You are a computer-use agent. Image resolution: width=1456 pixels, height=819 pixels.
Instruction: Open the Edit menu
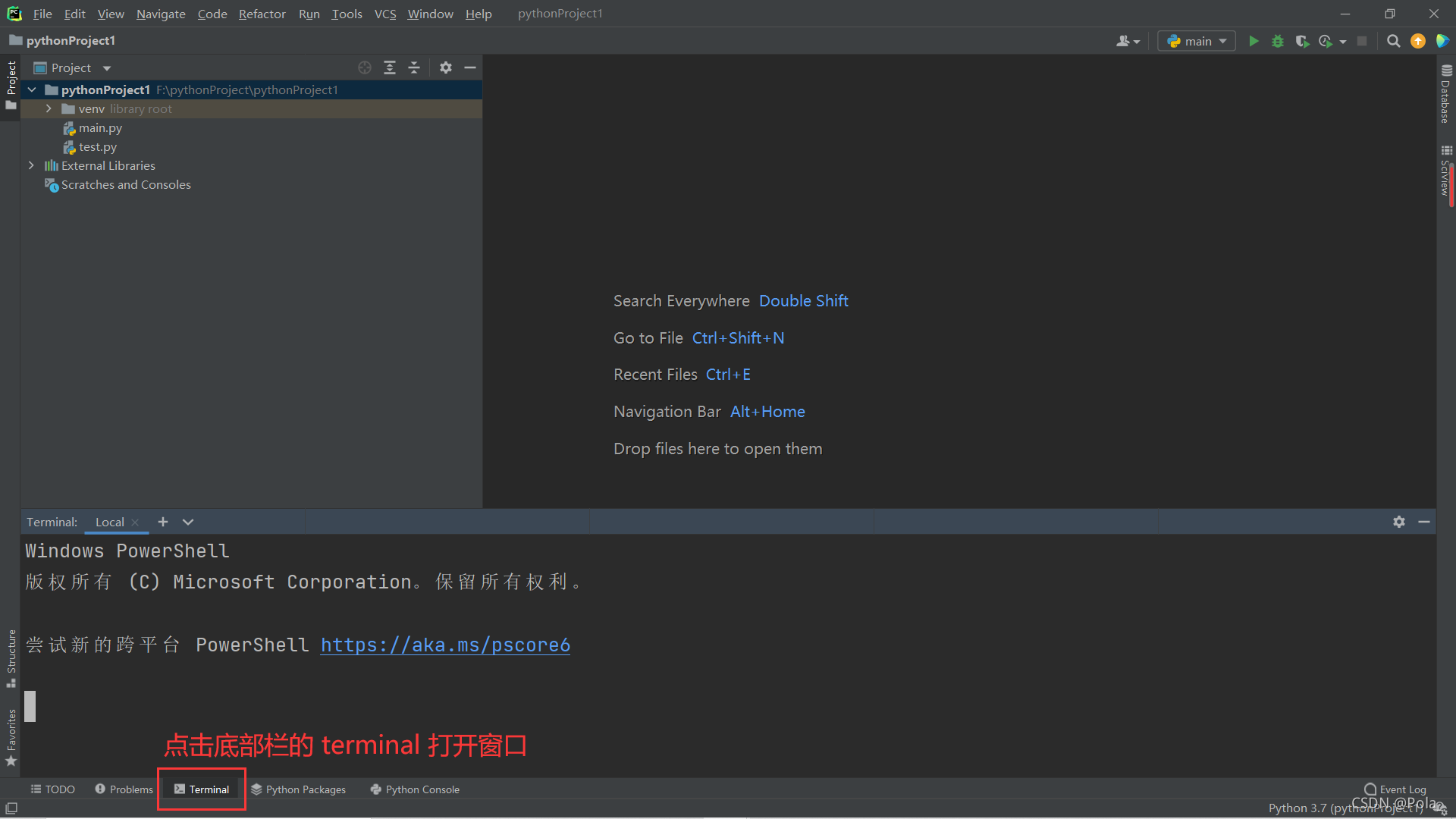(x=74, y=14)
